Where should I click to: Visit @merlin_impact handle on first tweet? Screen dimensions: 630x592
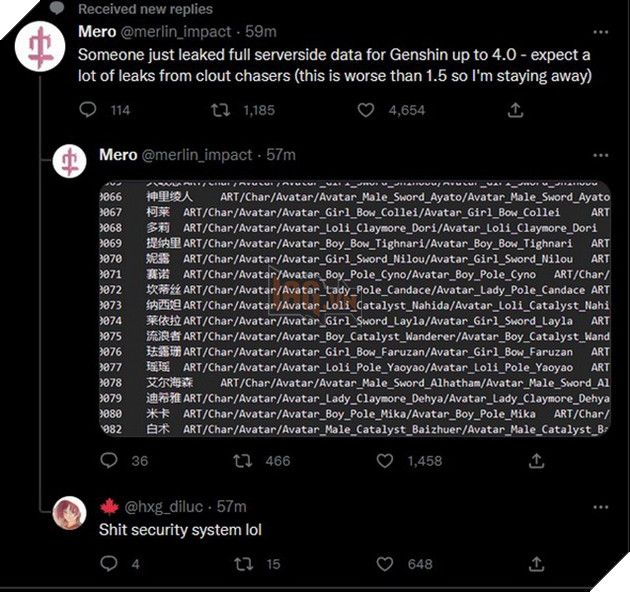click(176, 32)
